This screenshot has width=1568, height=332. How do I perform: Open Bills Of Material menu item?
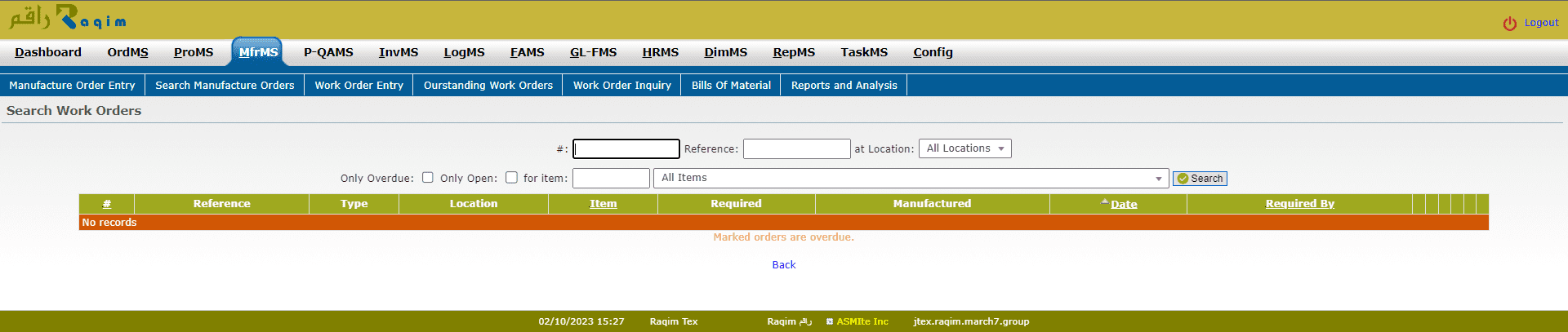click(x=731, y=85)
